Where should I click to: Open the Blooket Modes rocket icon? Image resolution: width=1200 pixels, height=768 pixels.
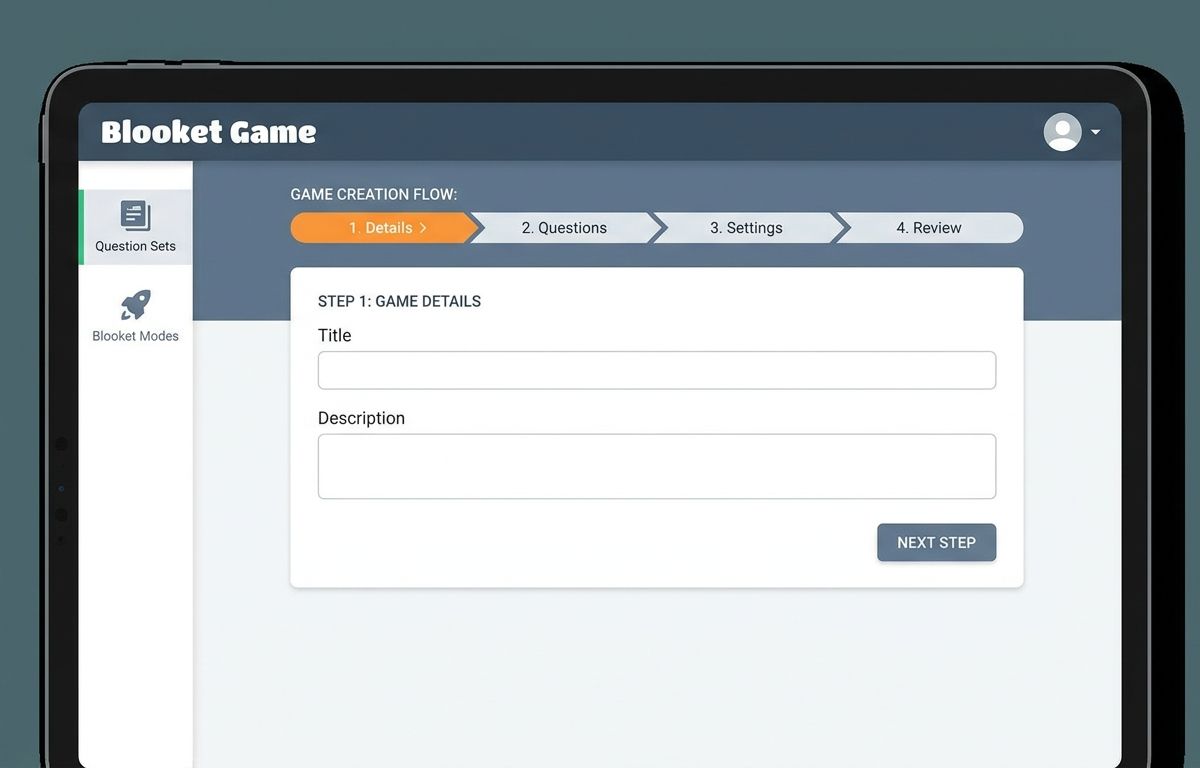tap(135, 305)
